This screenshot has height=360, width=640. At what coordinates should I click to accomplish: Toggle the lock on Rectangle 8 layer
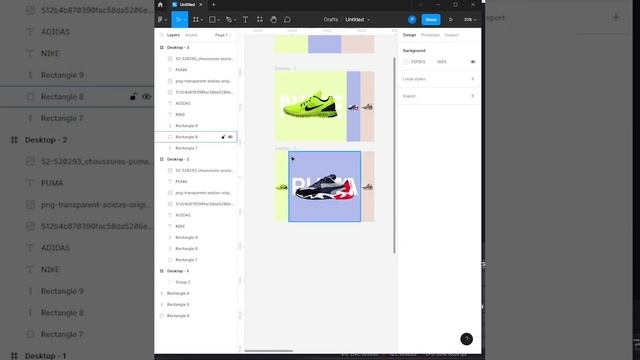point(223,137)
